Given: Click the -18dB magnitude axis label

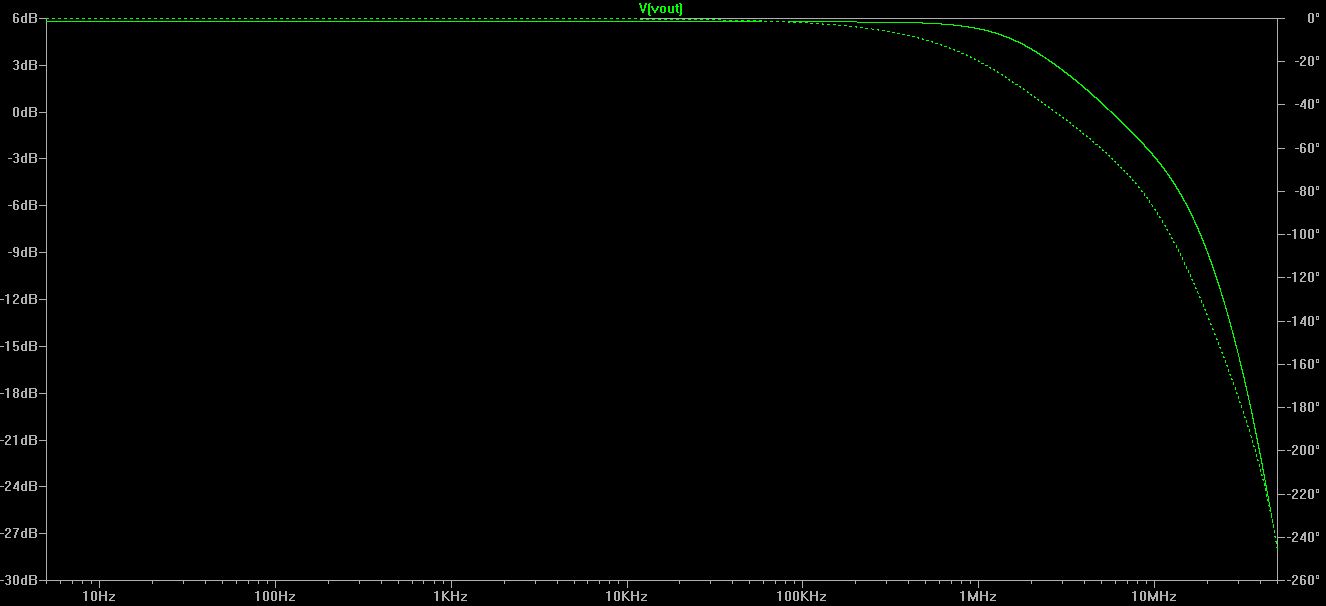Looking at the screenshot, I should [20, 393].
